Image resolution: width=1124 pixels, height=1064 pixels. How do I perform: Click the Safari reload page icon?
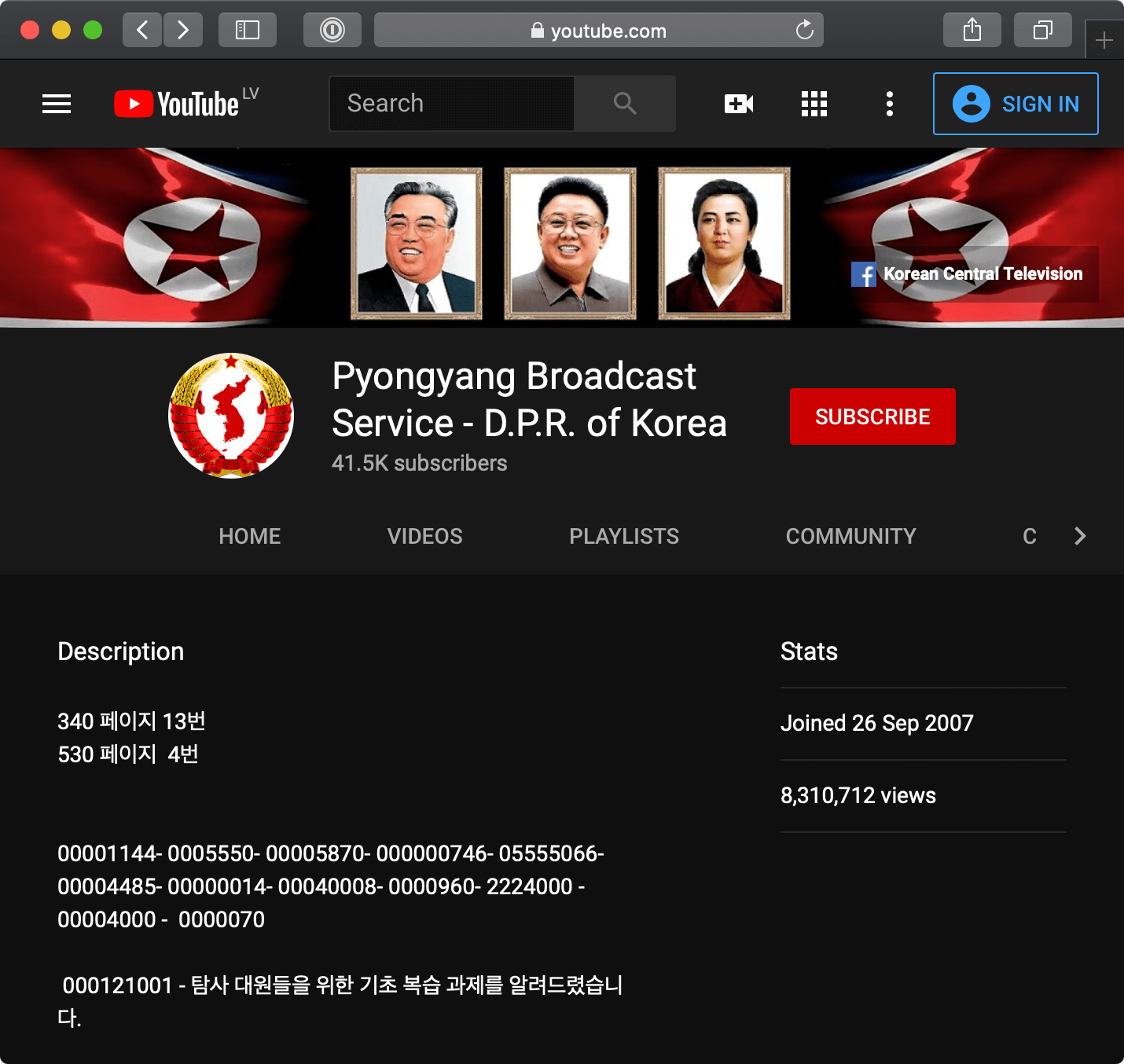pyautogui.click(x=804, y=31)
